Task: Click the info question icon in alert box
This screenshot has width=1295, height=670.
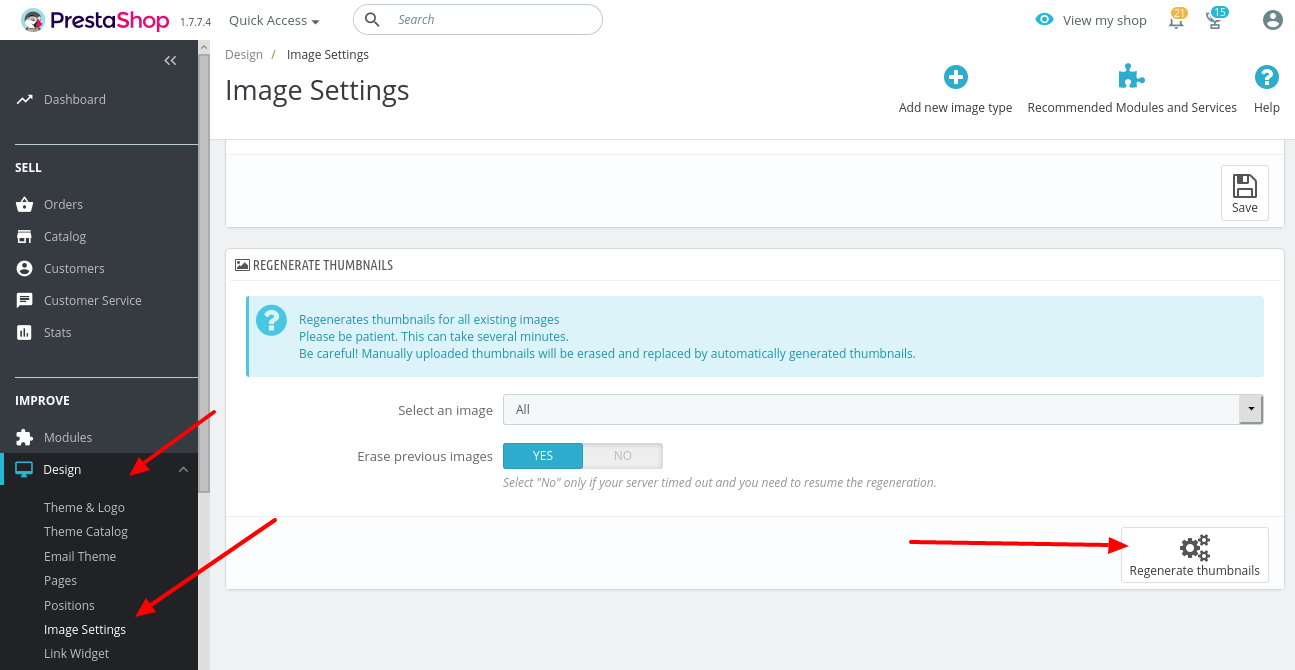Action: [271, 320]
